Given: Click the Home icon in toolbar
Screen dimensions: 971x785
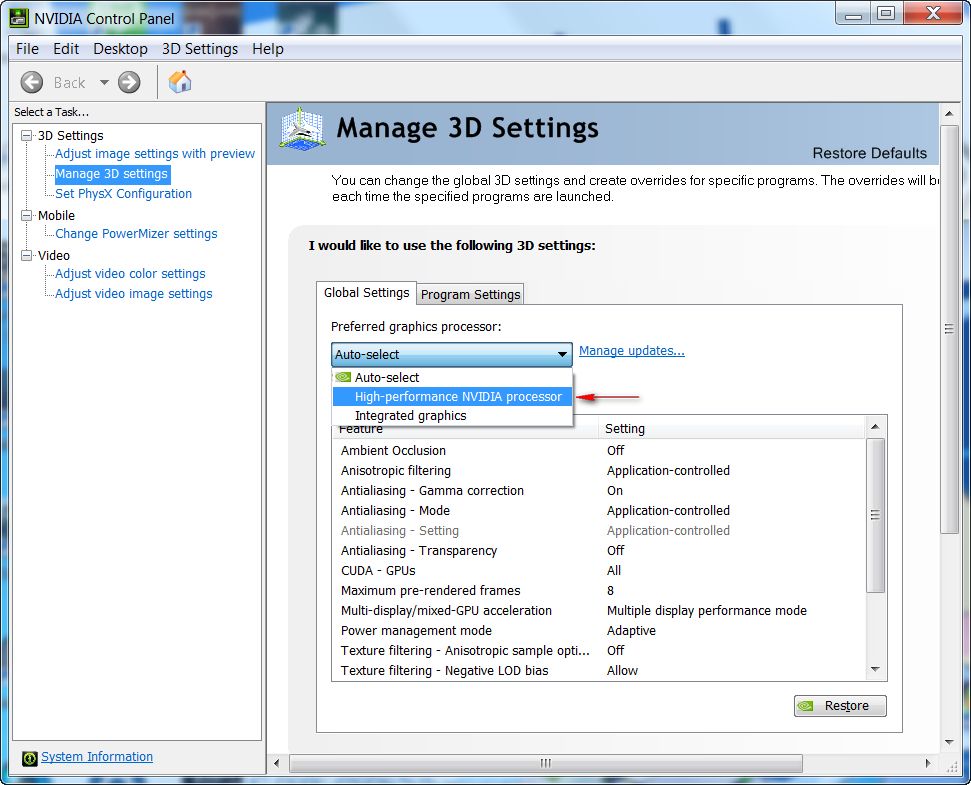Looking at the screenshot, I should click(x=180, y=82).
